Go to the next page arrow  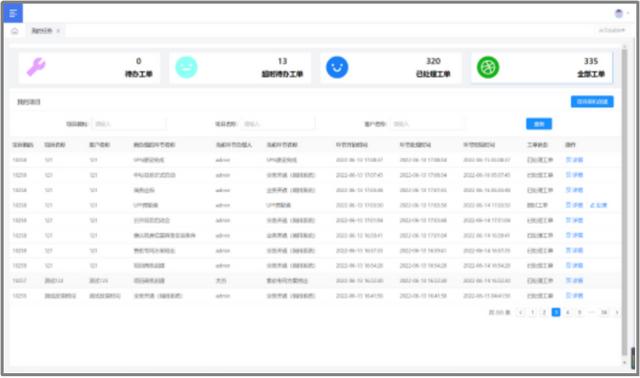pos(617,313)
